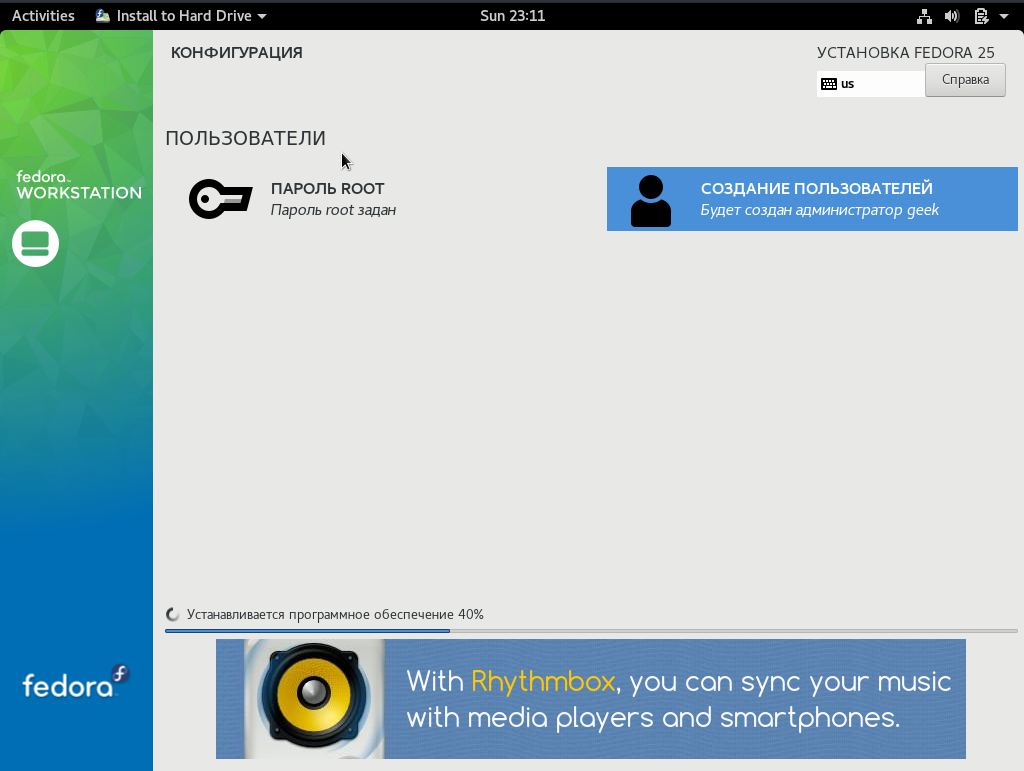The width and height of the screenshot is (1024, 771).
Task: Click the Fedora Workstation laptop icon in sidebar
Action: 35,244
